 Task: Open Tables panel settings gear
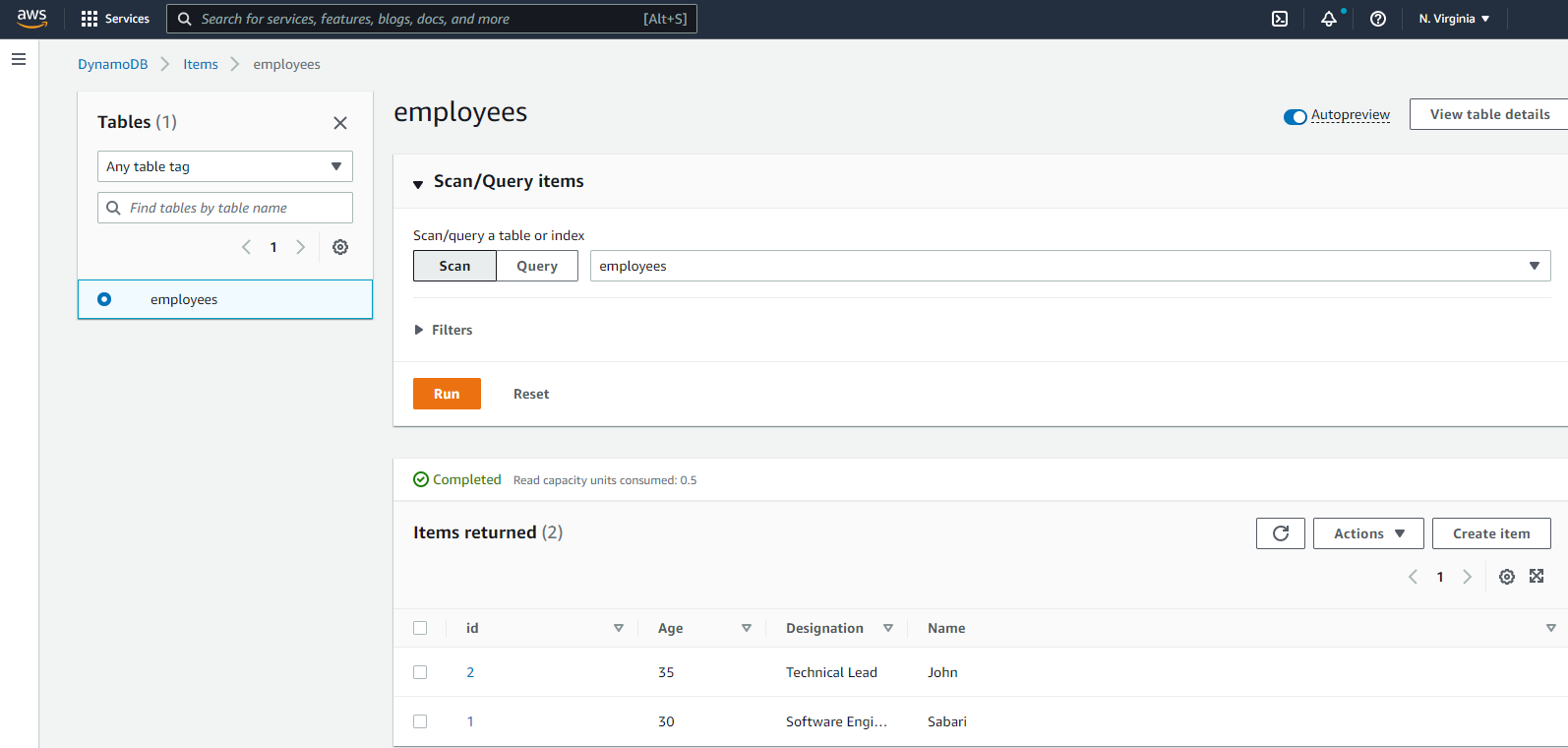point(340,247)
